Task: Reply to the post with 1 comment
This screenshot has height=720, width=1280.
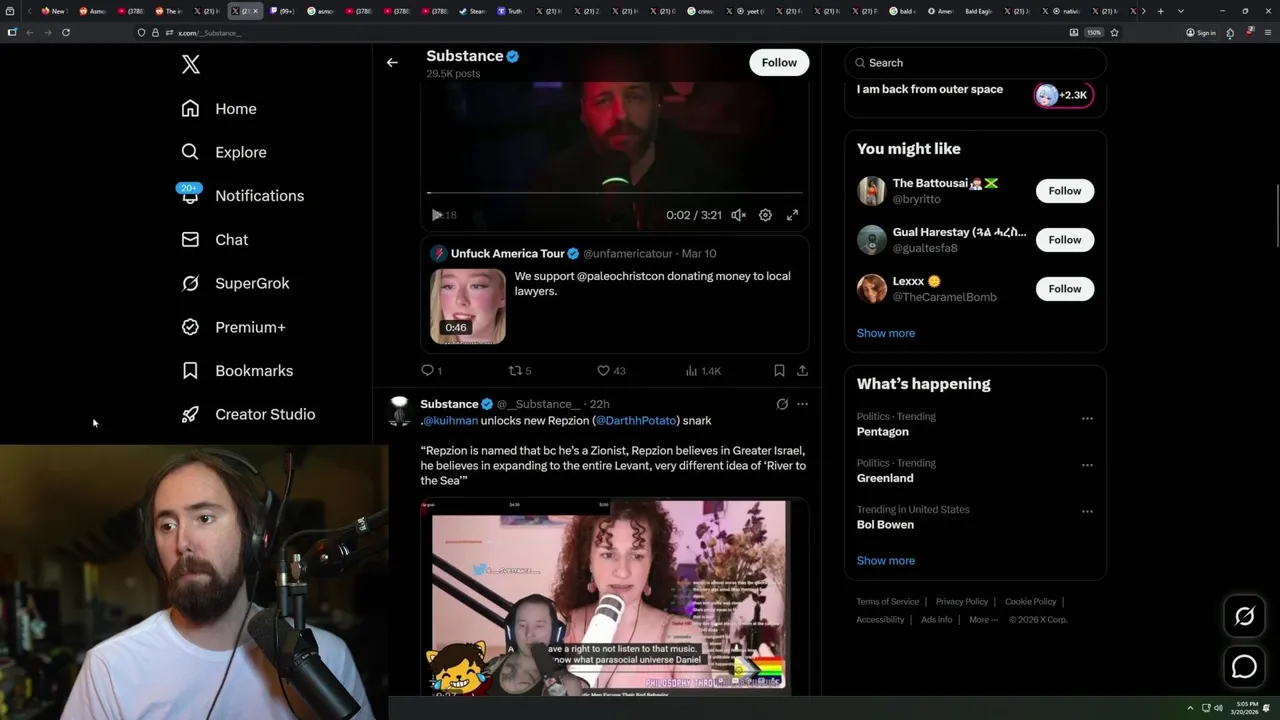Action: (431, 371)
